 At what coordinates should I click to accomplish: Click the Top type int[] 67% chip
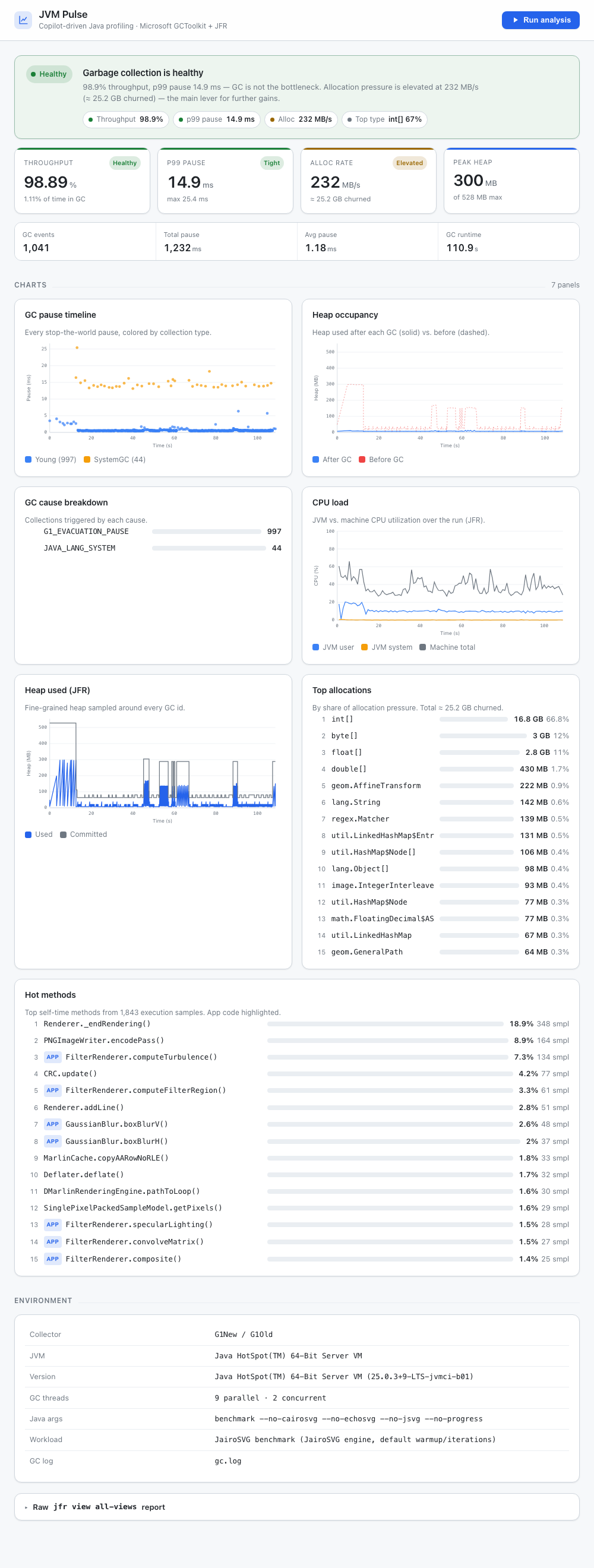point(384,119)
